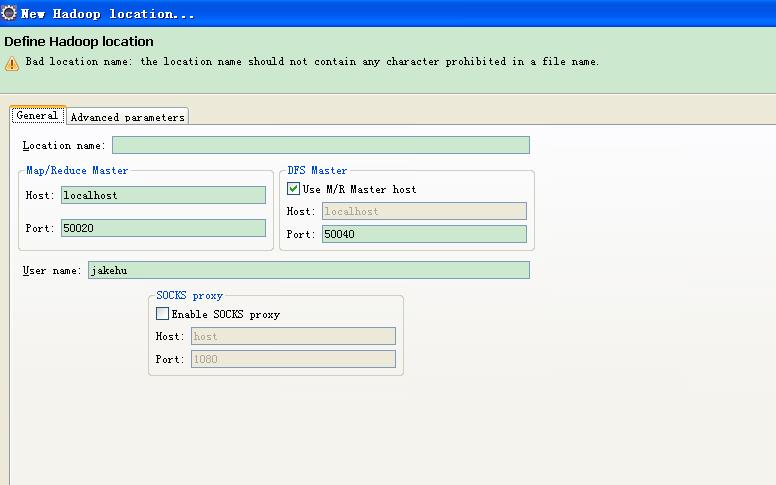Click the SOCKS proxy group title

point(190,295)
